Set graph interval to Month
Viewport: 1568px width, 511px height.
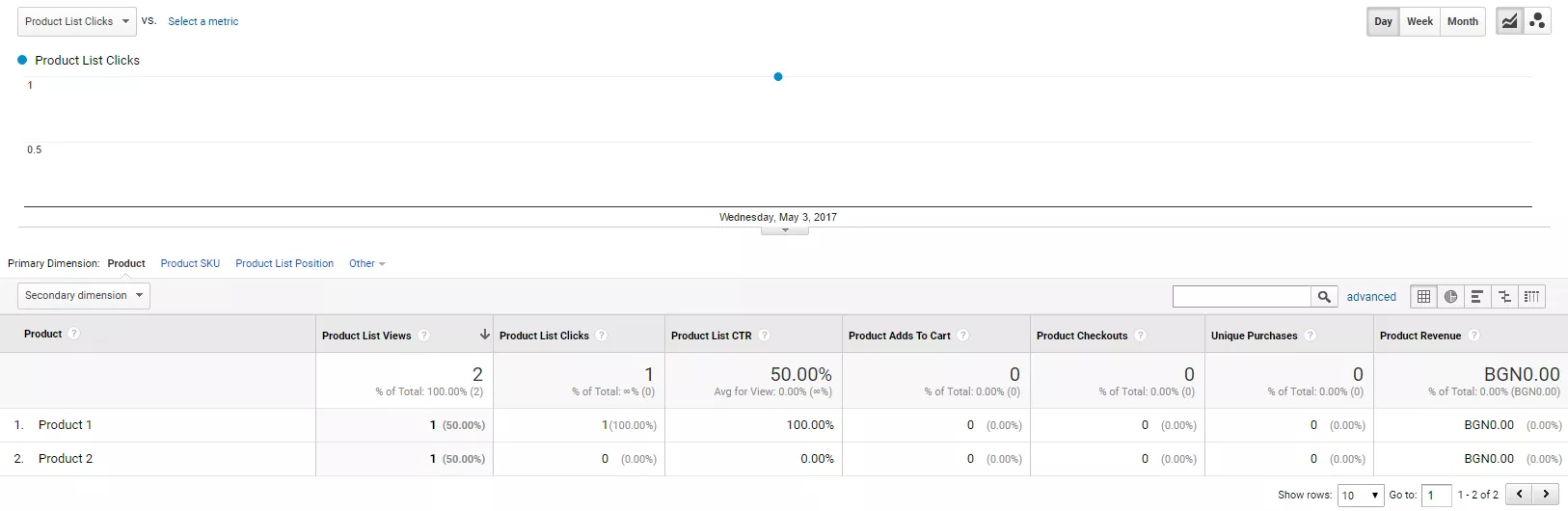pyautogui.click(x=1462, y=21)
